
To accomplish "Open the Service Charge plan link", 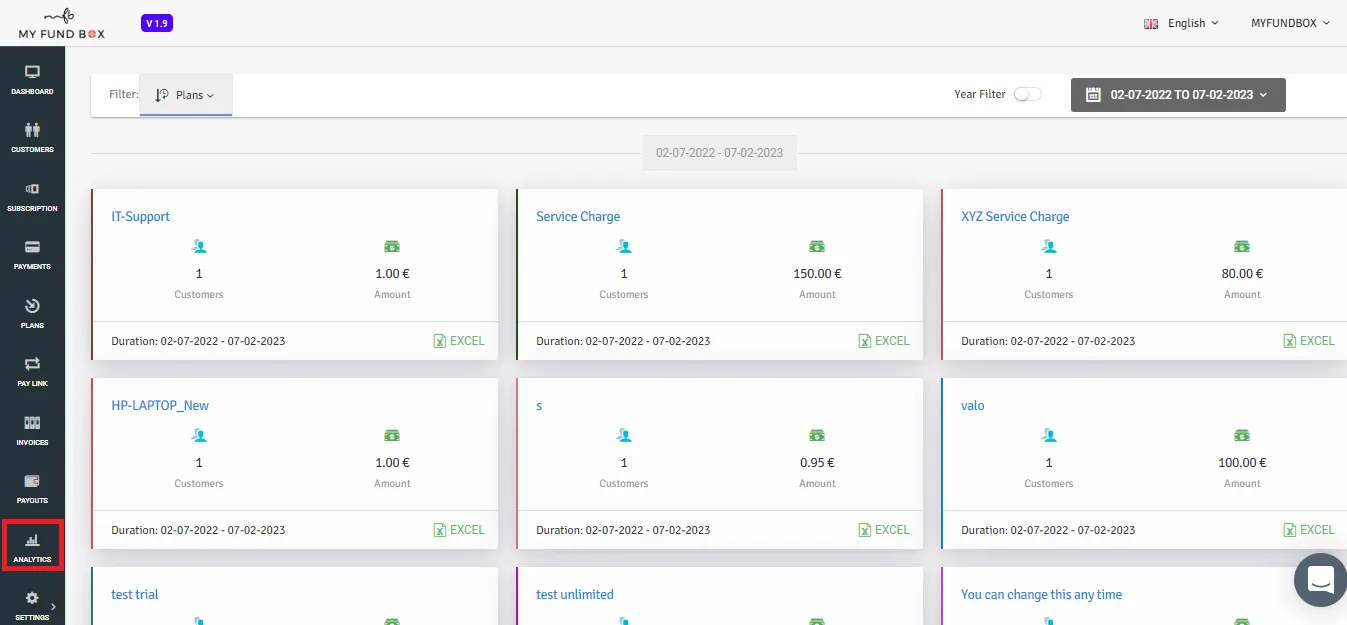I will coord(578,216).
